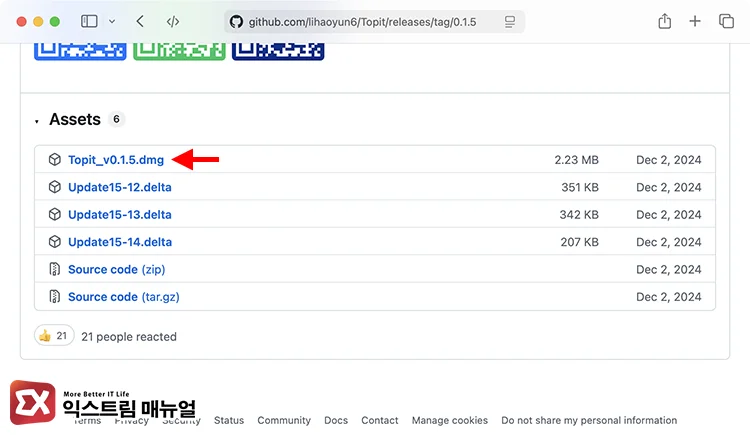The image size is (750, 435).
Task: Toggle the thumbs-up reaction with 21 count
Action: click(53, 336)
